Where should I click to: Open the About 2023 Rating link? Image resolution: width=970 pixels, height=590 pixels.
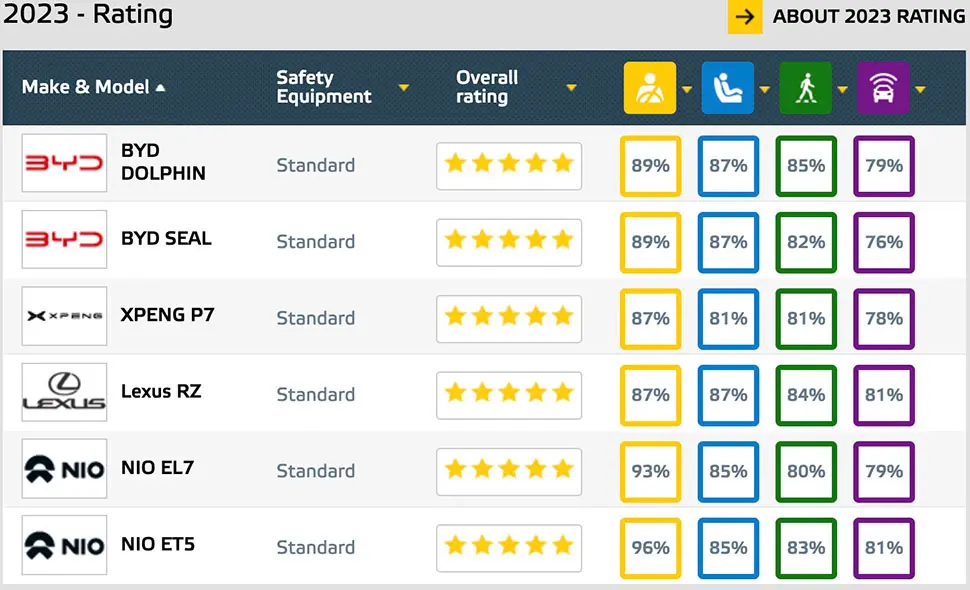point(869,16)
